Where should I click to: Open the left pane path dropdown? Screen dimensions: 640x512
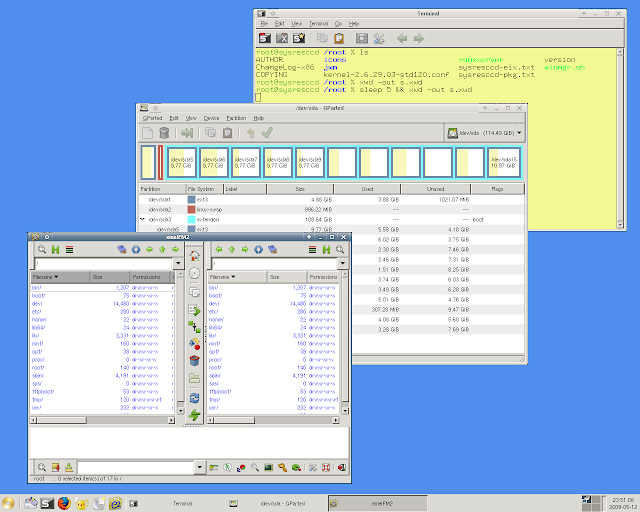178,264
